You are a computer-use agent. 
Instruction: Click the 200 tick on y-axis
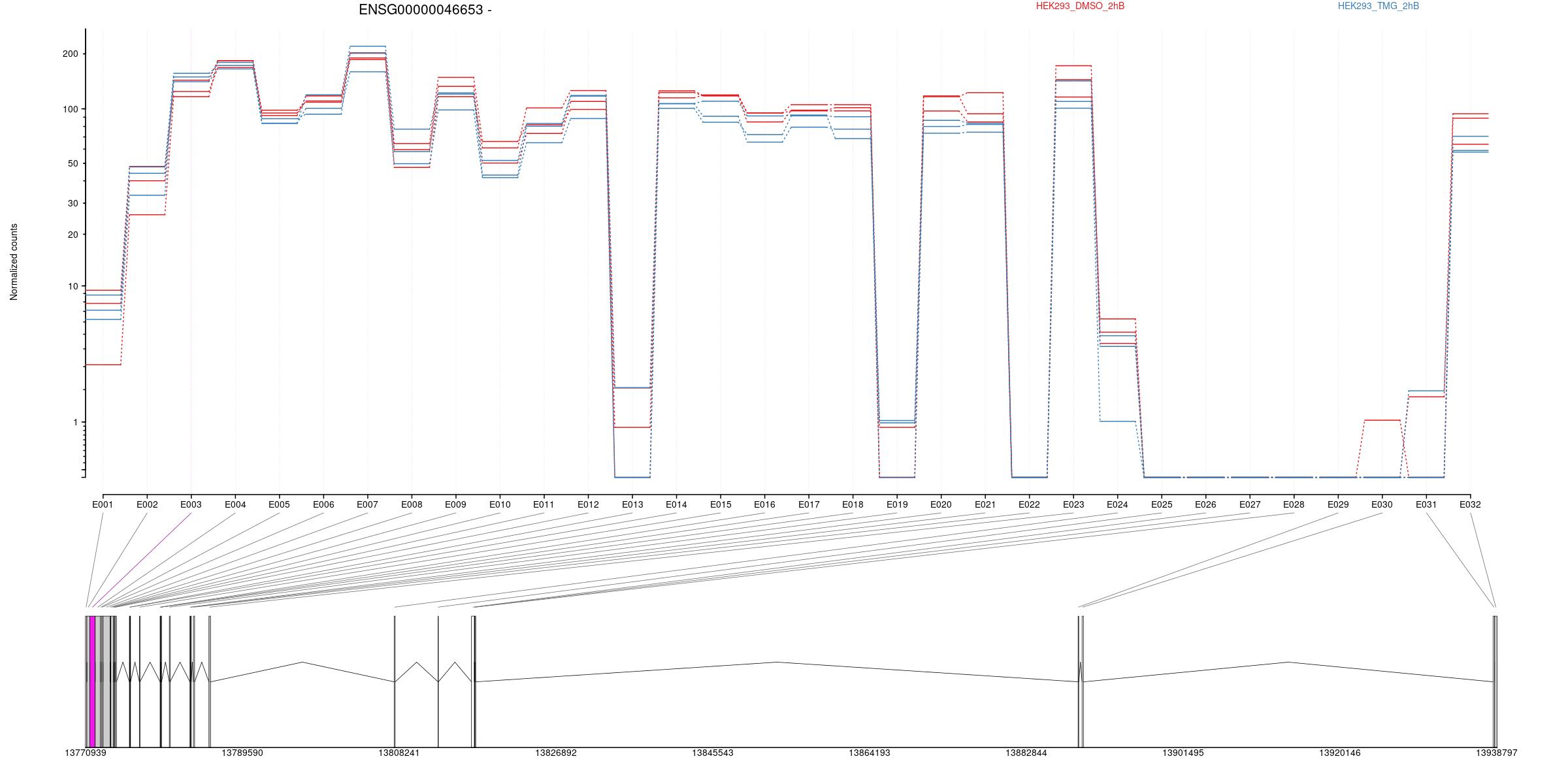tap(71, 54)
